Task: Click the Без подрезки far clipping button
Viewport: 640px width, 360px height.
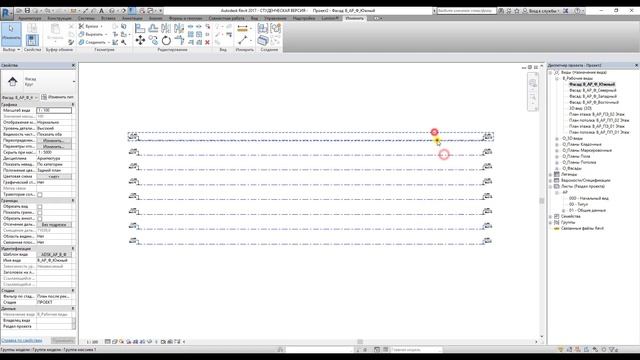Action: pyautogui.click(x=54, y=224)
